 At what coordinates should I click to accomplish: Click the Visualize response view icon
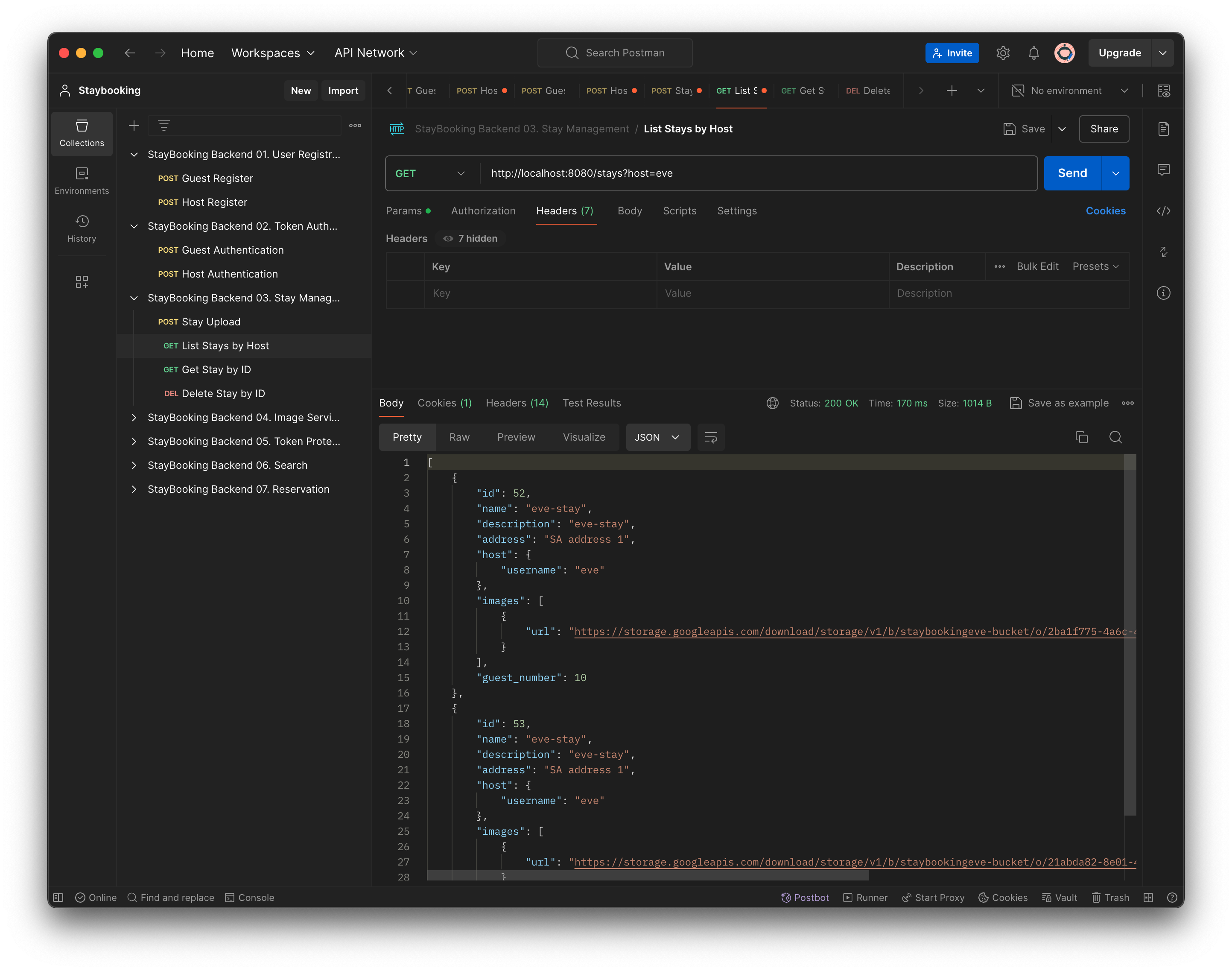click(x=584, y=437)
